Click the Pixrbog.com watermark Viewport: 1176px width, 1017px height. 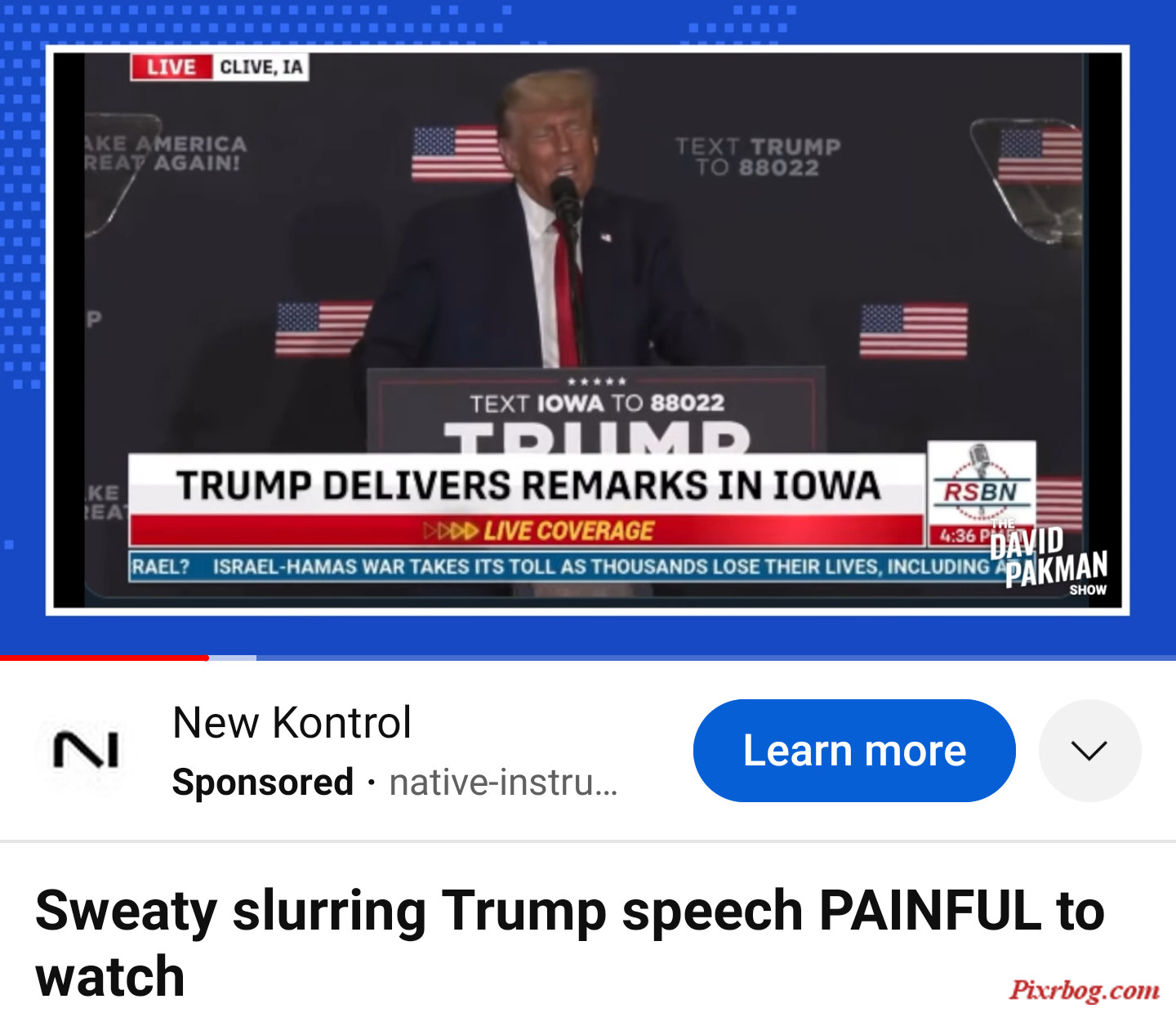1085,990
